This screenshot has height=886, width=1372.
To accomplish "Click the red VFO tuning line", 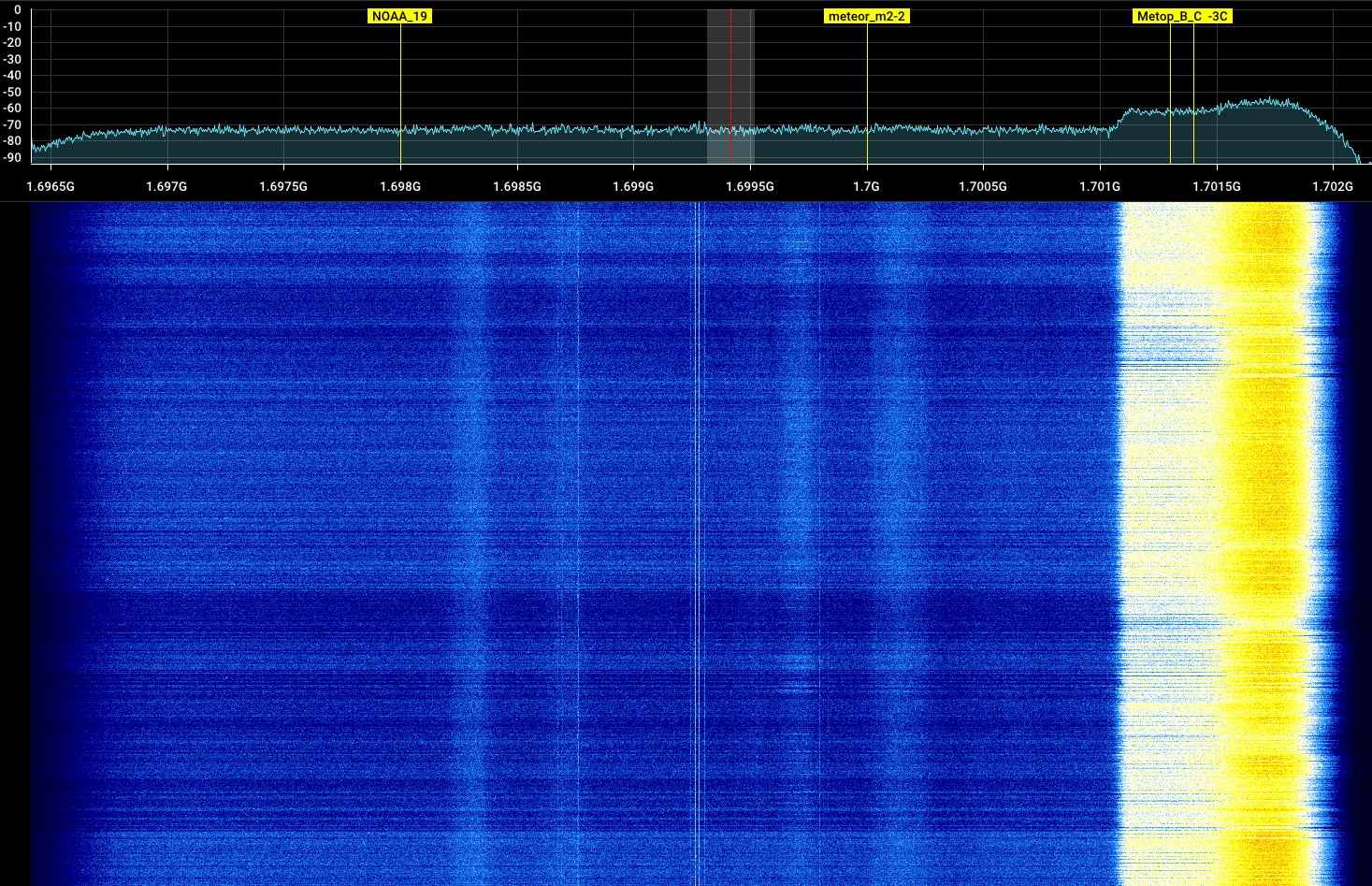I will click(x=730, y=86).
